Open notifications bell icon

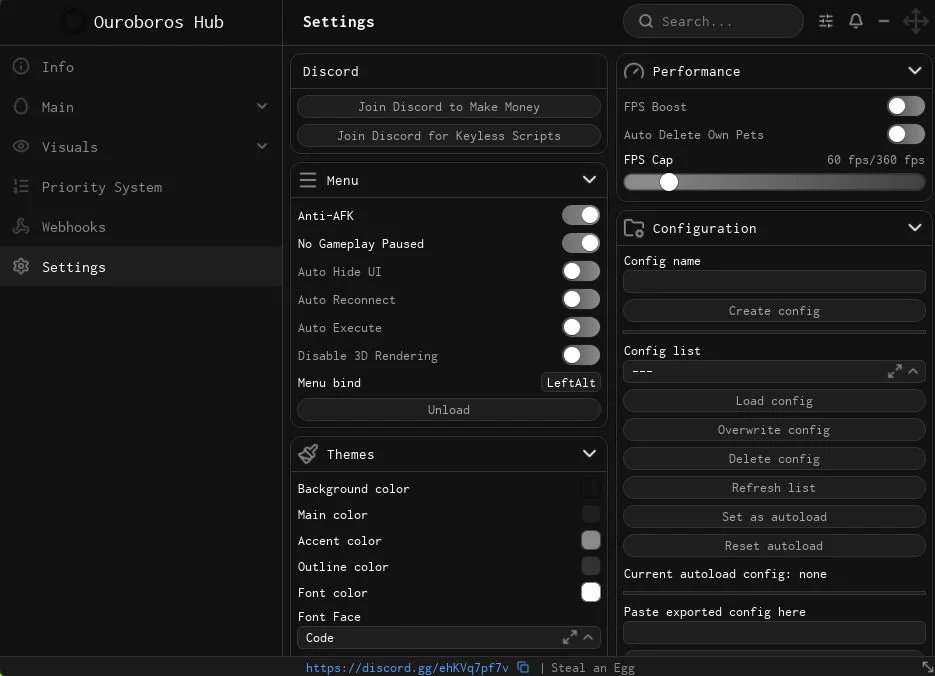(856, 21)
